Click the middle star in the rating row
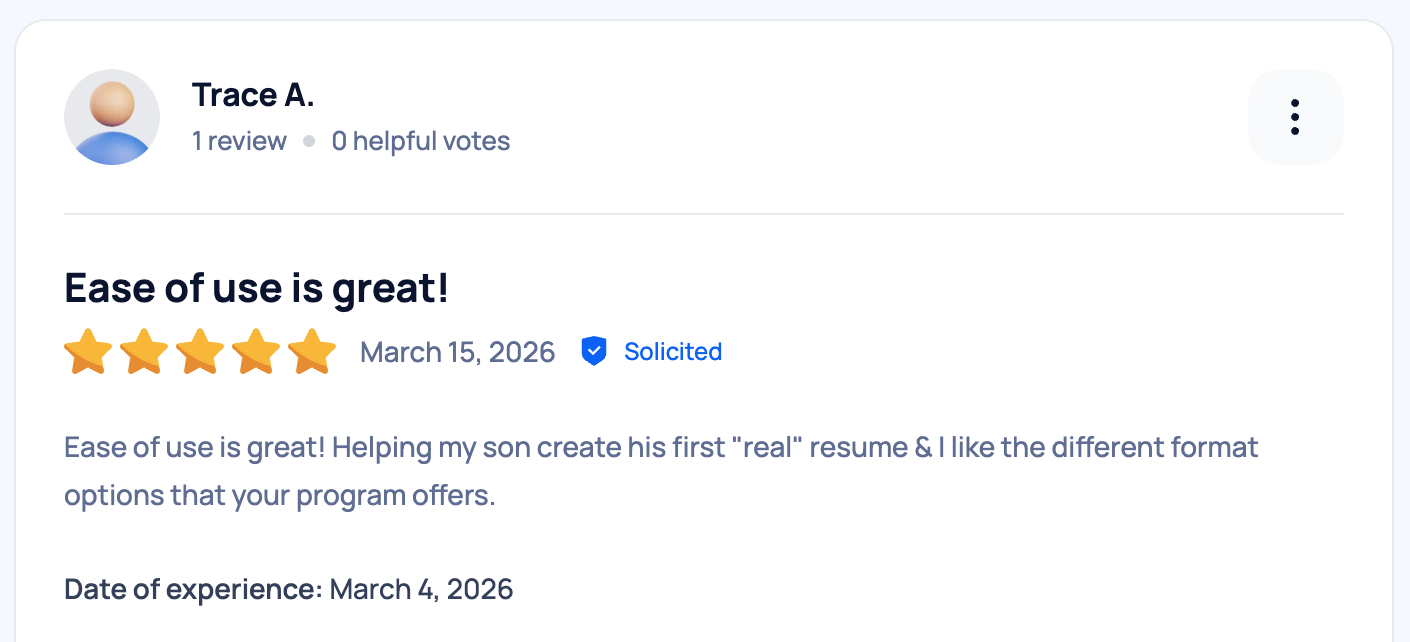The image size is (1410, 642). 200,351
